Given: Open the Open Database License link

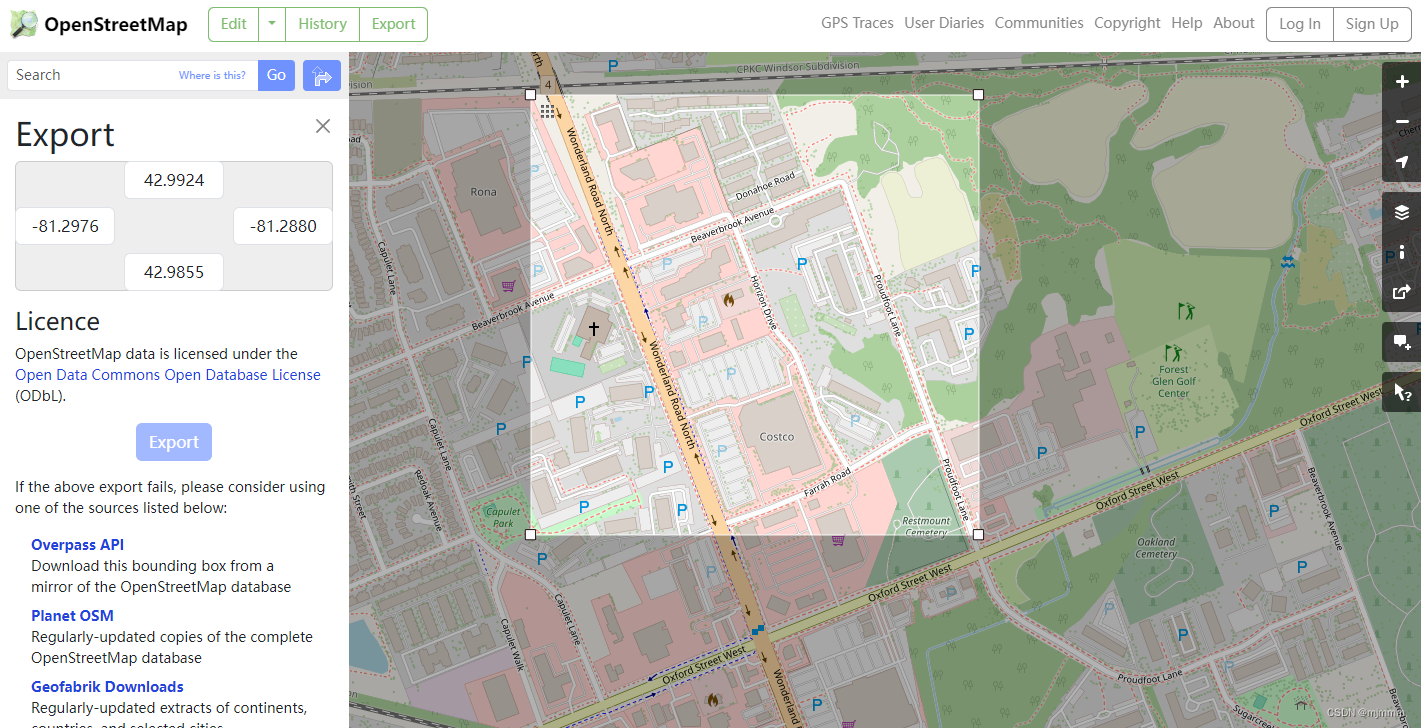Looking at the screenshot, I should 168,375.
